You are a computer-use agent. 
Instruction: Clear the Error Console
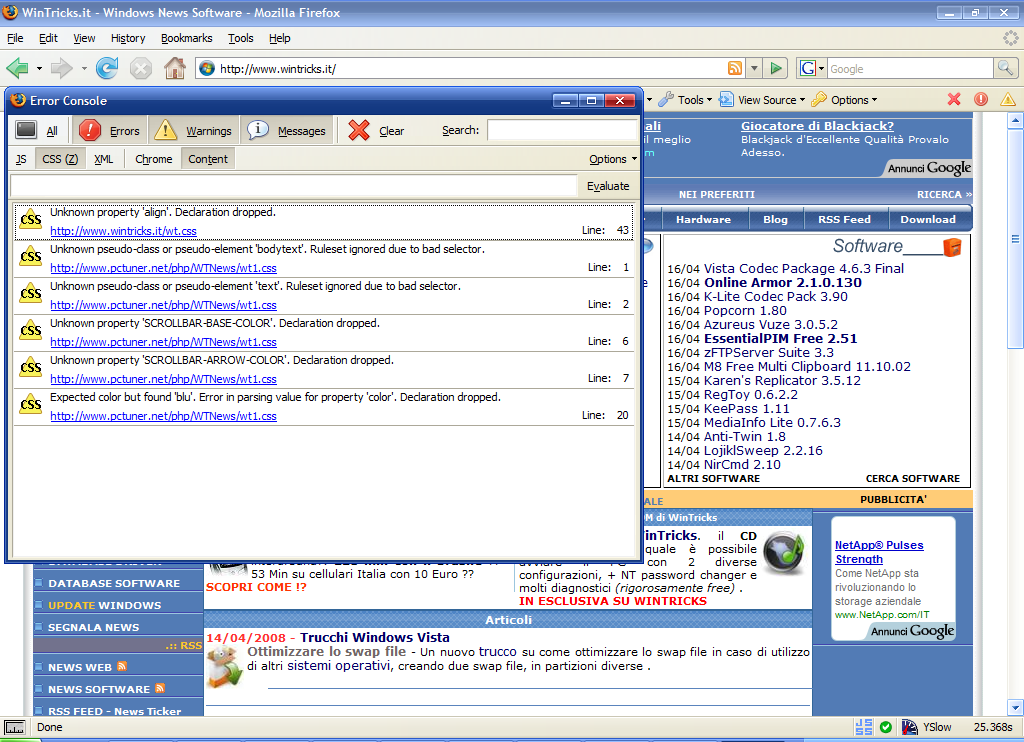point(376,131)
